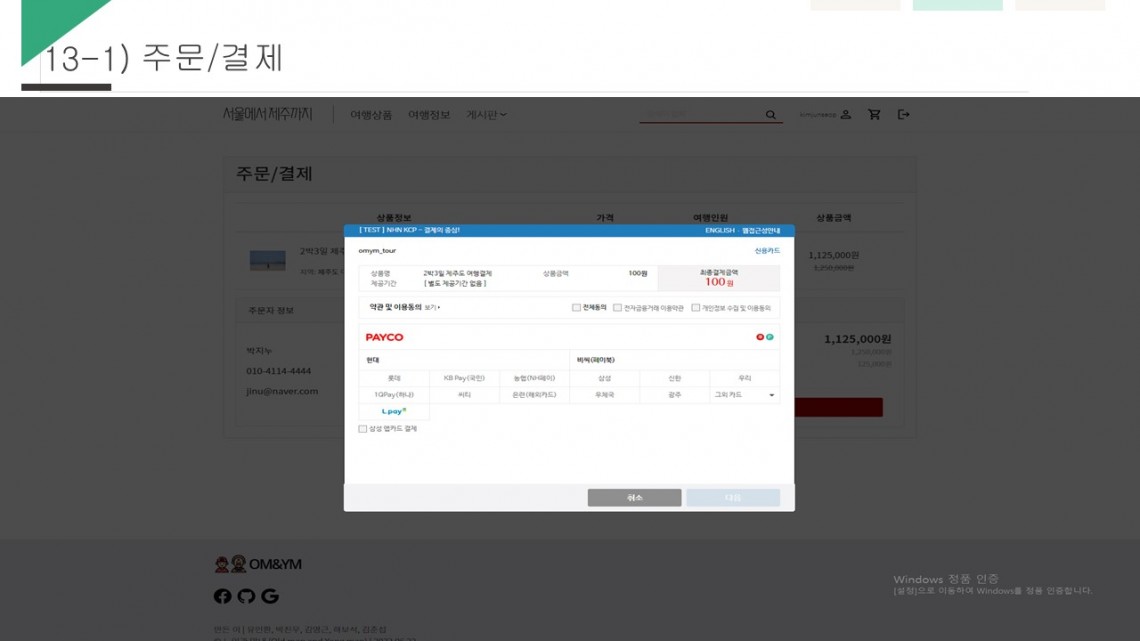The image size is (1140, 641).
Task: Open the shopping cart icon
Action: (x=874, y=115)
